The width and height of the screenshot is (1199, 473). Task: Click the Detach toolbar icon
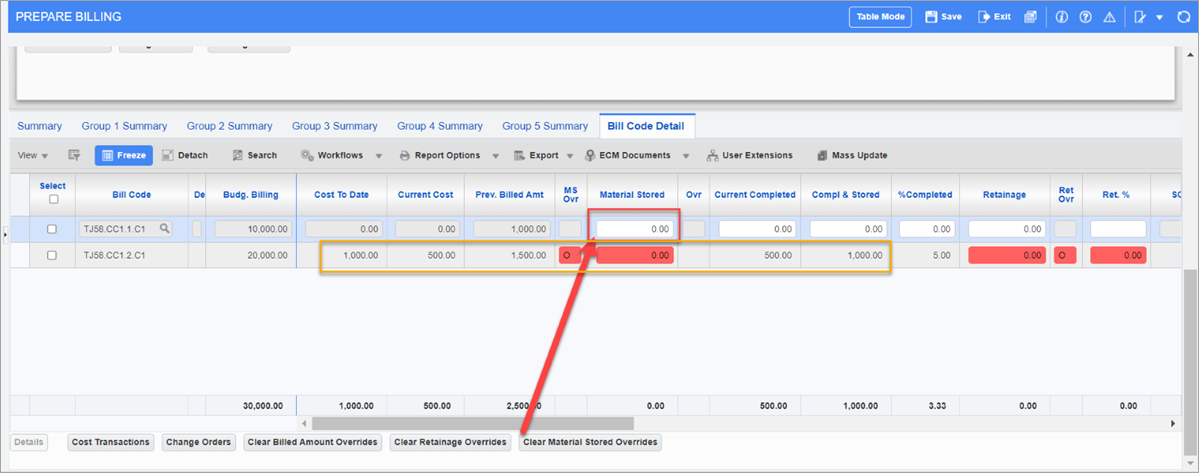(167, 155)
